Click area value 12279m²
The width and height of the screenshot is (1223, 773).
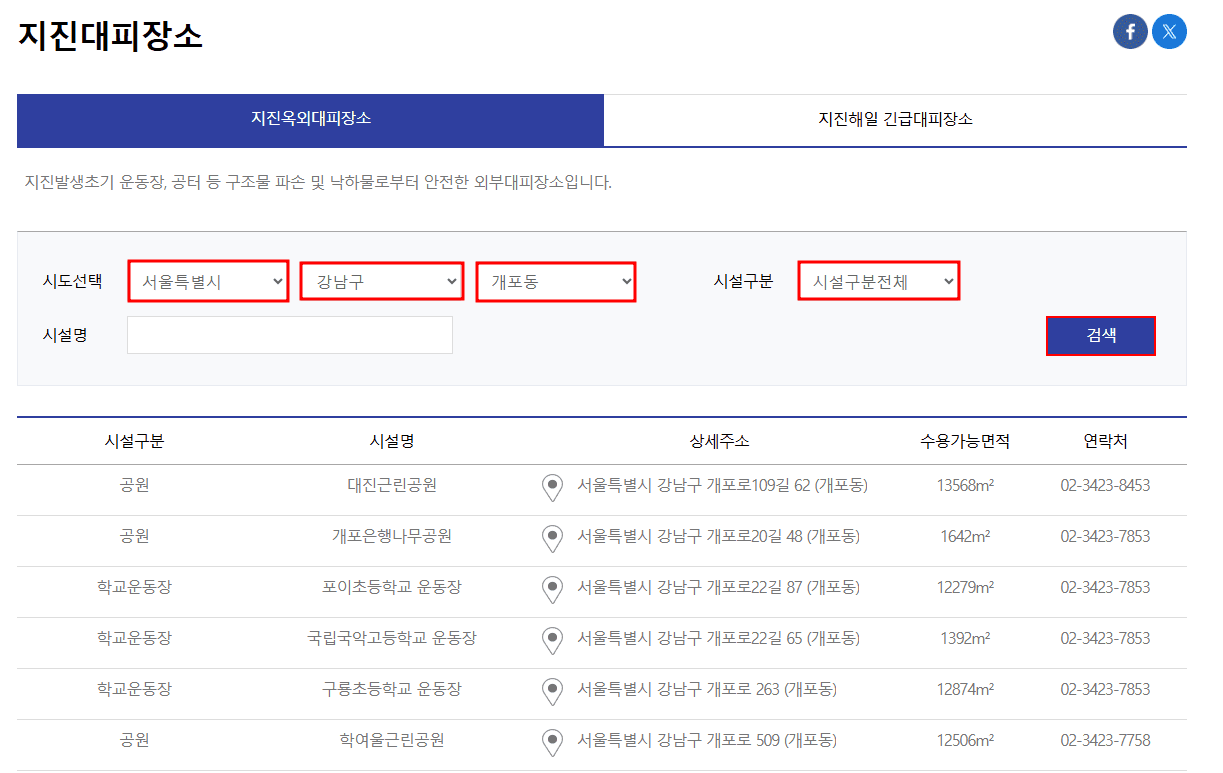click(x=965, y=587)
